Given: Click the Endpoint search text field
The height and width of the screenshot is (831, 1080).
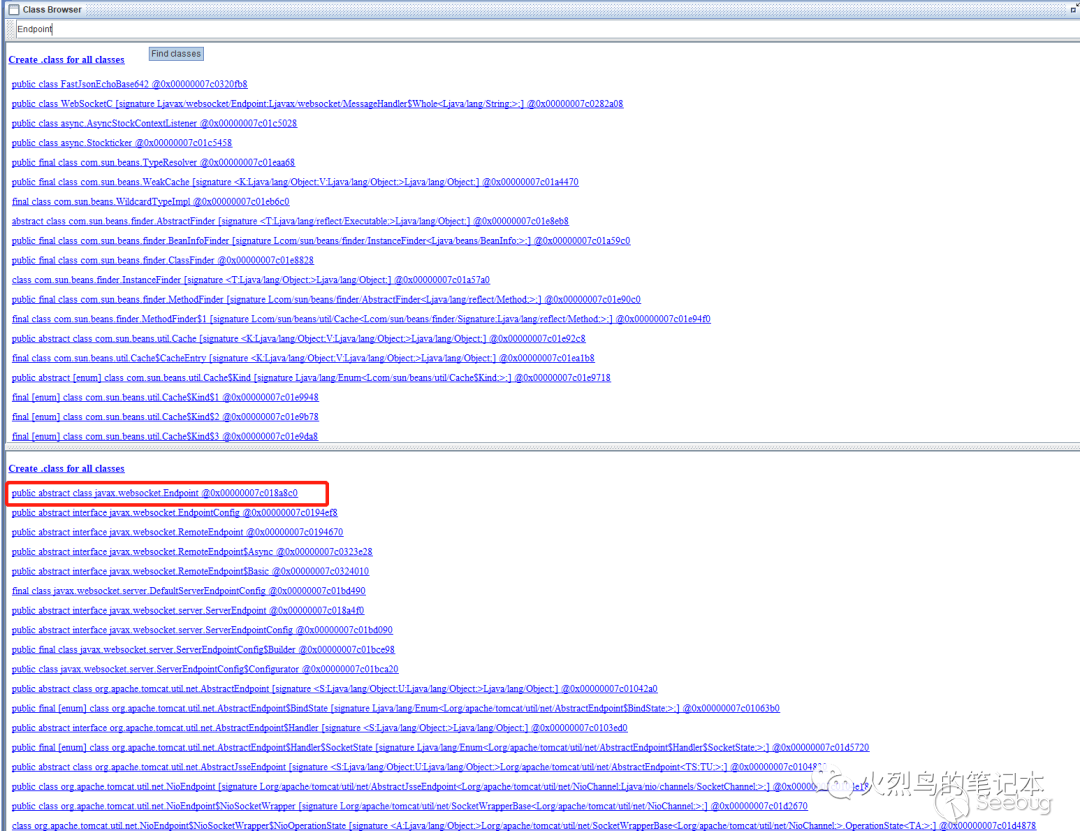Looking at the screenshot, I should (540, 30).
